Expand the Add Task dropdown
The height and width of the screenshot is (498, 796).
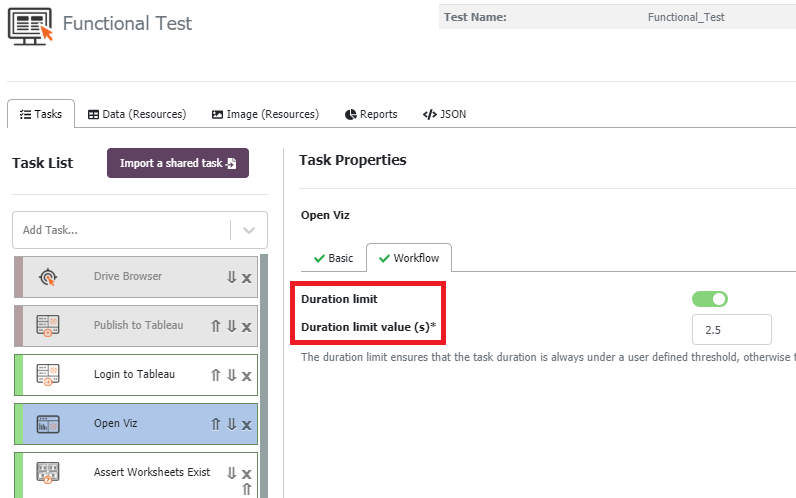249,230
